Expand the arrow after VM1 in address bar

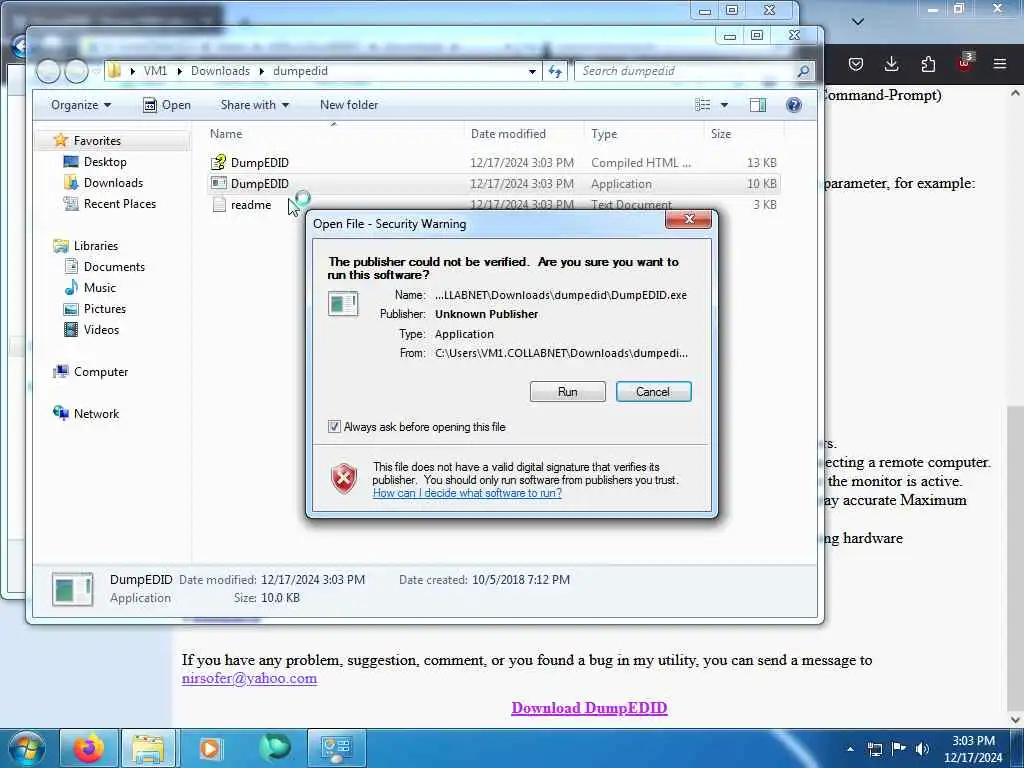(179, 71)
